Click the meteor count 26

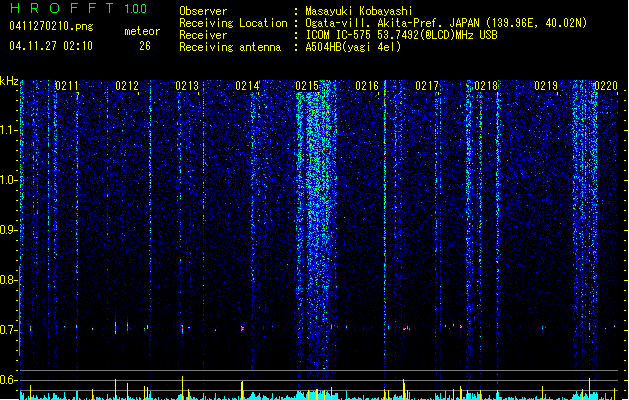click(x=145, y=46)
